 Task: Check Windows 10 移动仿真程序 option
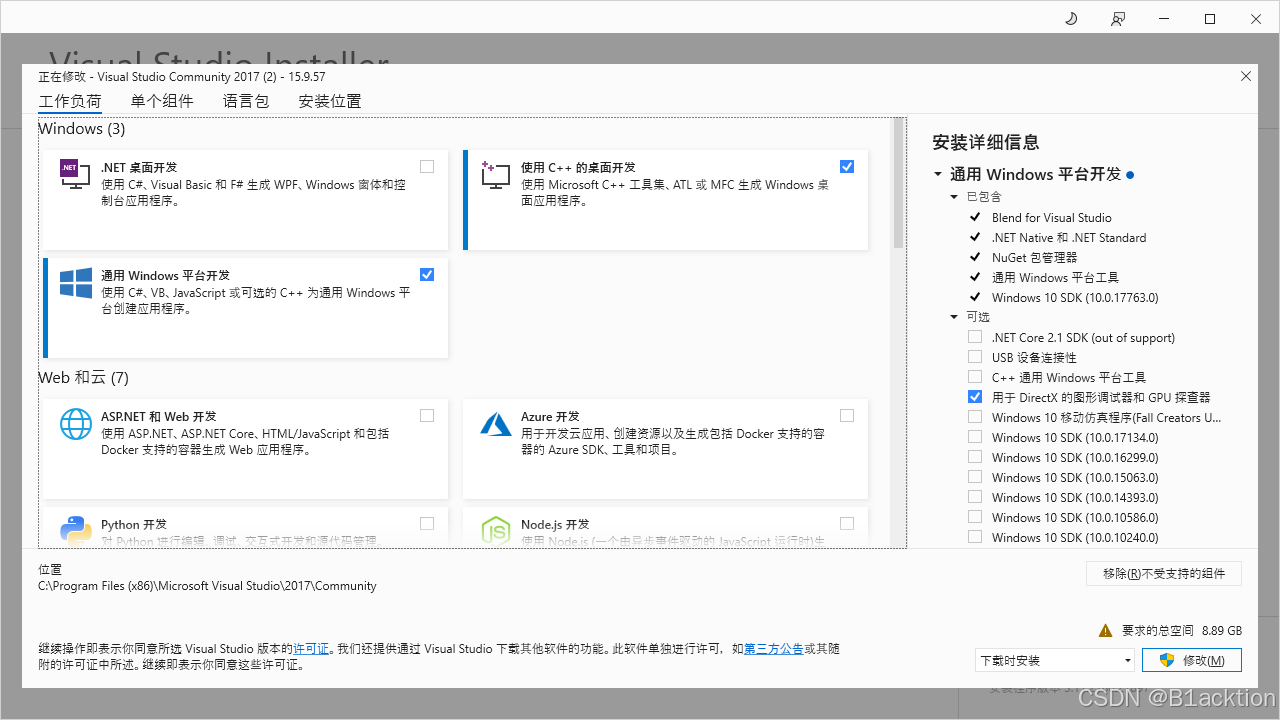(975, 417)
